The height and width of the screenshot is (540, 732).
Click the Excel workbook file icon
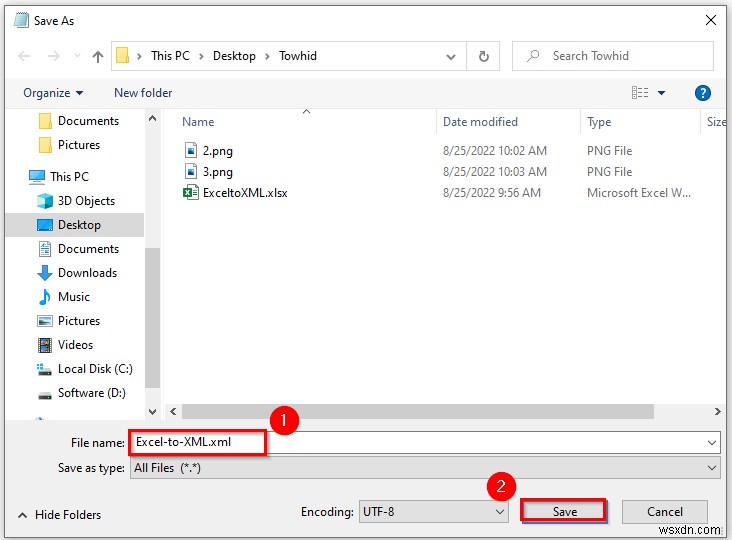(x=190, y=192)
